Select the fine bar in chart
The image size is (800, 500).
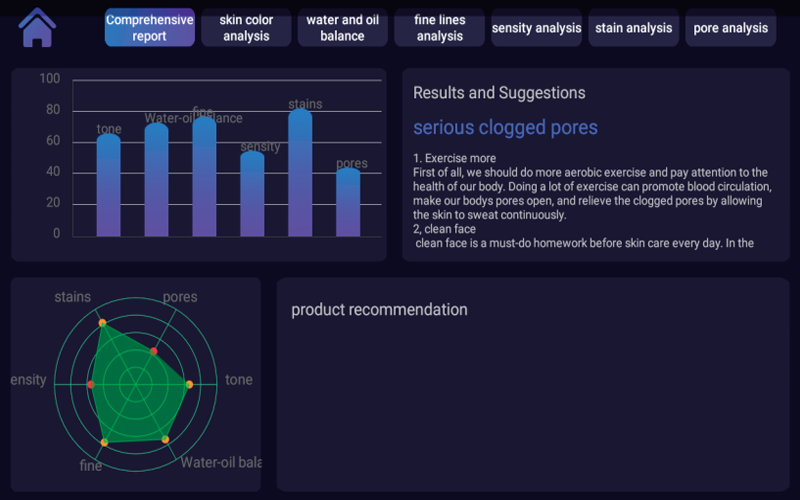(204, 177)
